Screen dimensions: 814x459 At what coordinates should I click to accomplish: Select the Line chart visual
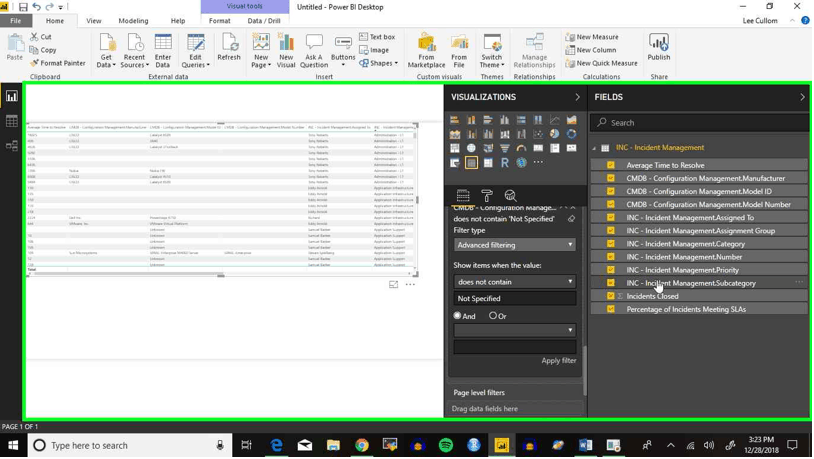[x=554, y=120]
